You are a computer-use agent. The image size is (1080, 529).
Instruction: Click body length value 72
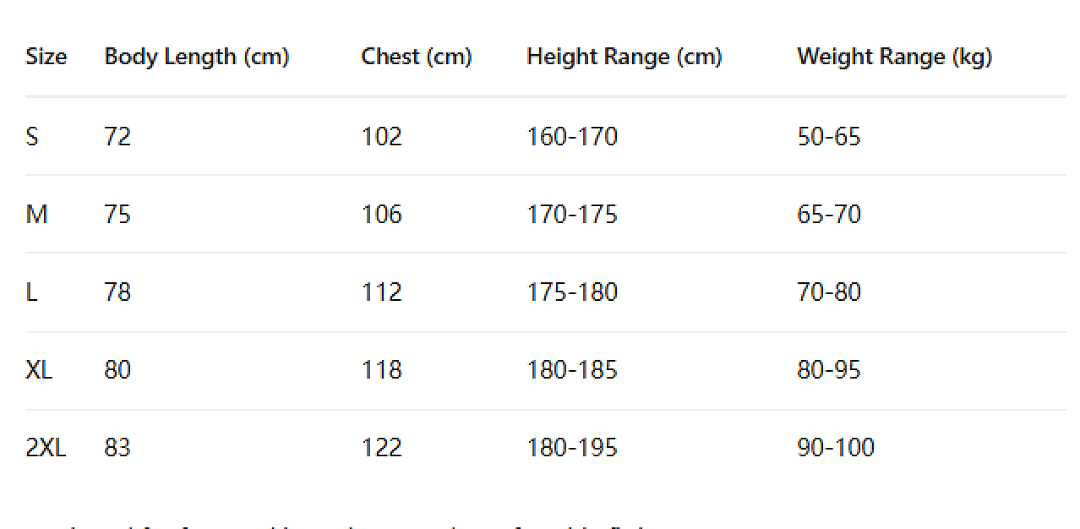[117, 137]
